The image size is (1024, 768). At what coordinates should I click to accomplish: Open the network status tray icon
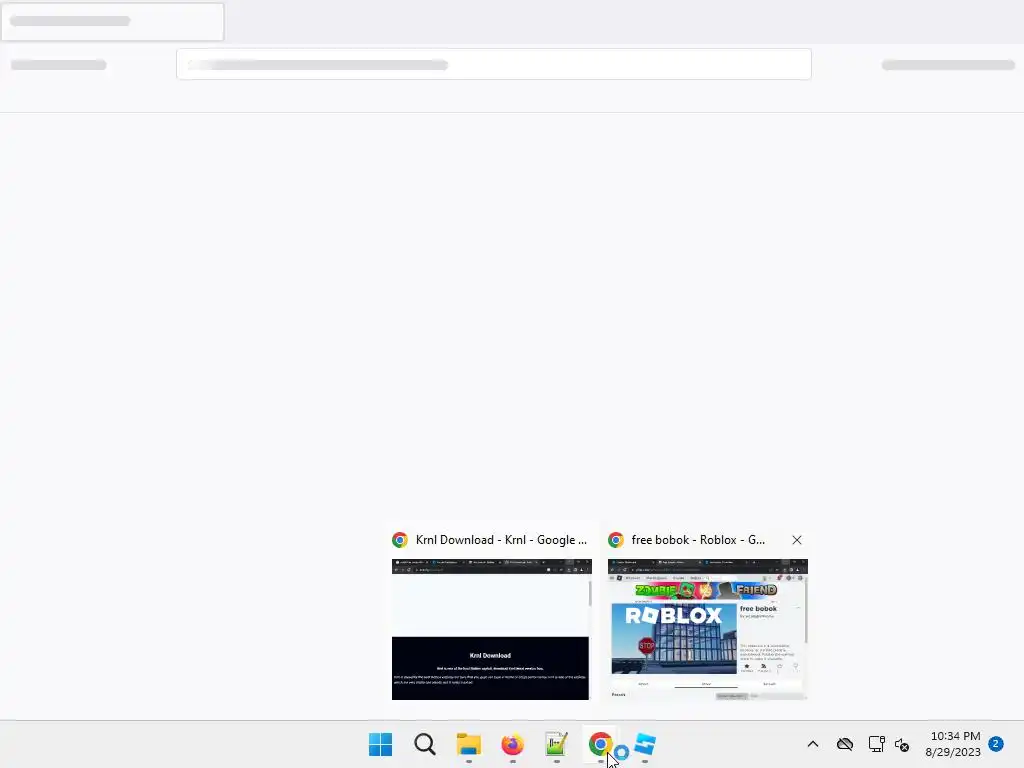(876, 744)
